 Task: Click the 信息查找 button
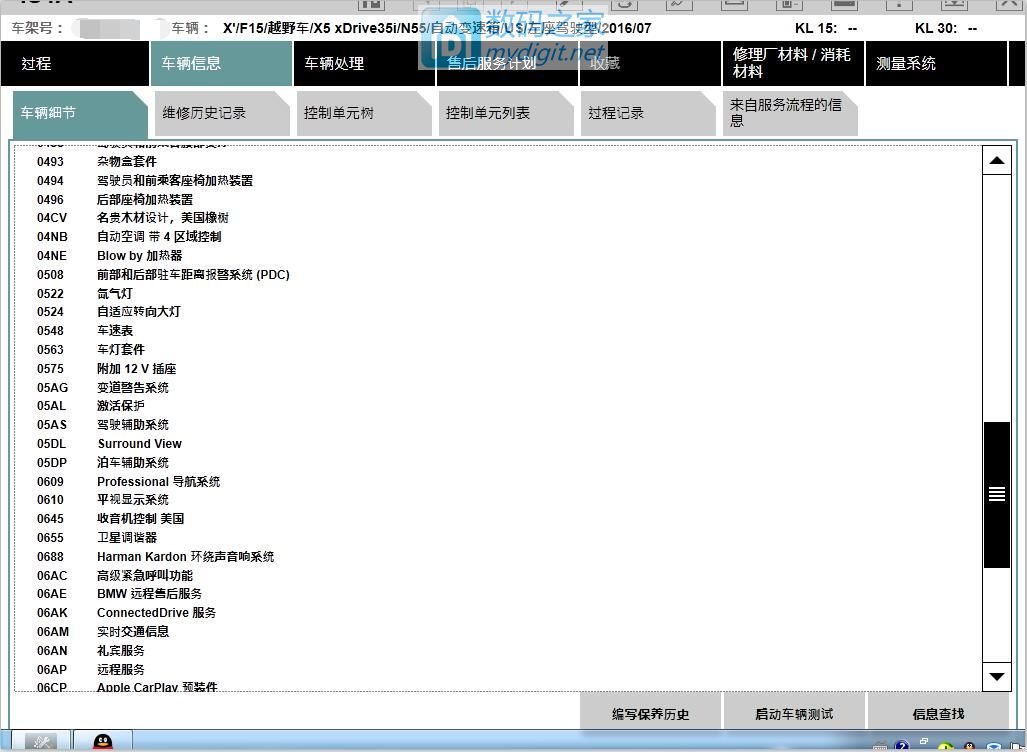click(938, 713)
